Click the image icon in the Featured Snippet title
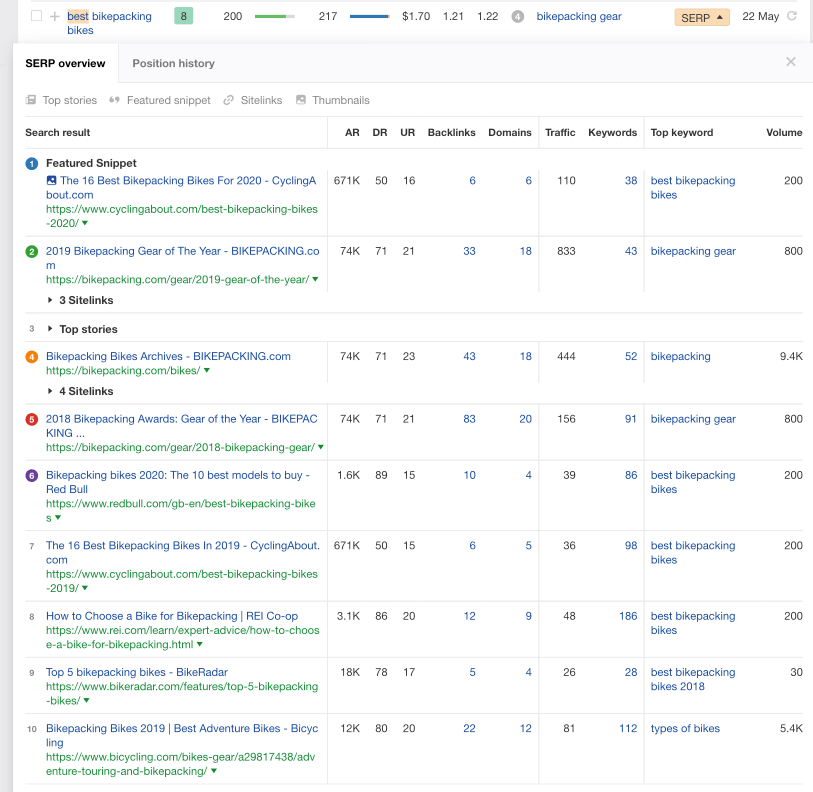The height and width of the screenshot is (792, 813). (x=52, y=181)
